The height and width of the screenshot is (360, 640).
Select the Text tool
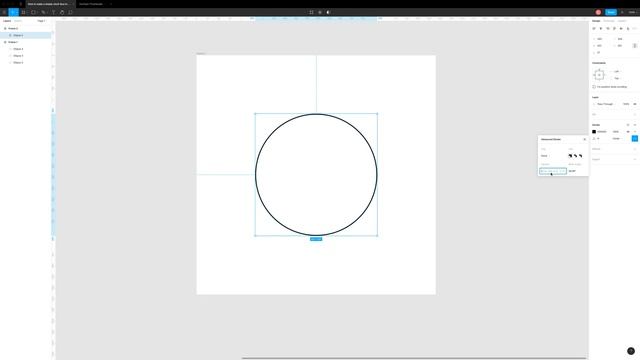pos(53,12)
